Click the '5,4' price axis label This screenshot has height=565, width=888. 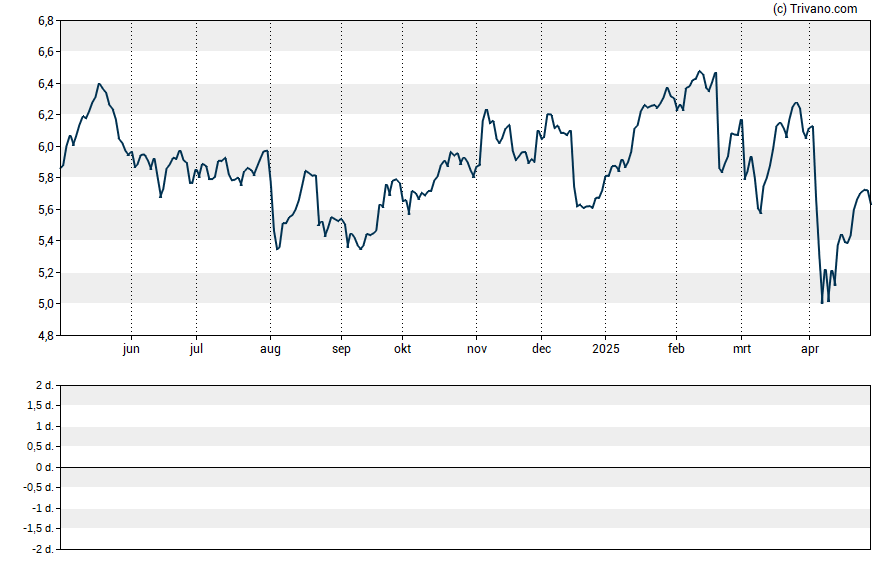click(46, 241)
